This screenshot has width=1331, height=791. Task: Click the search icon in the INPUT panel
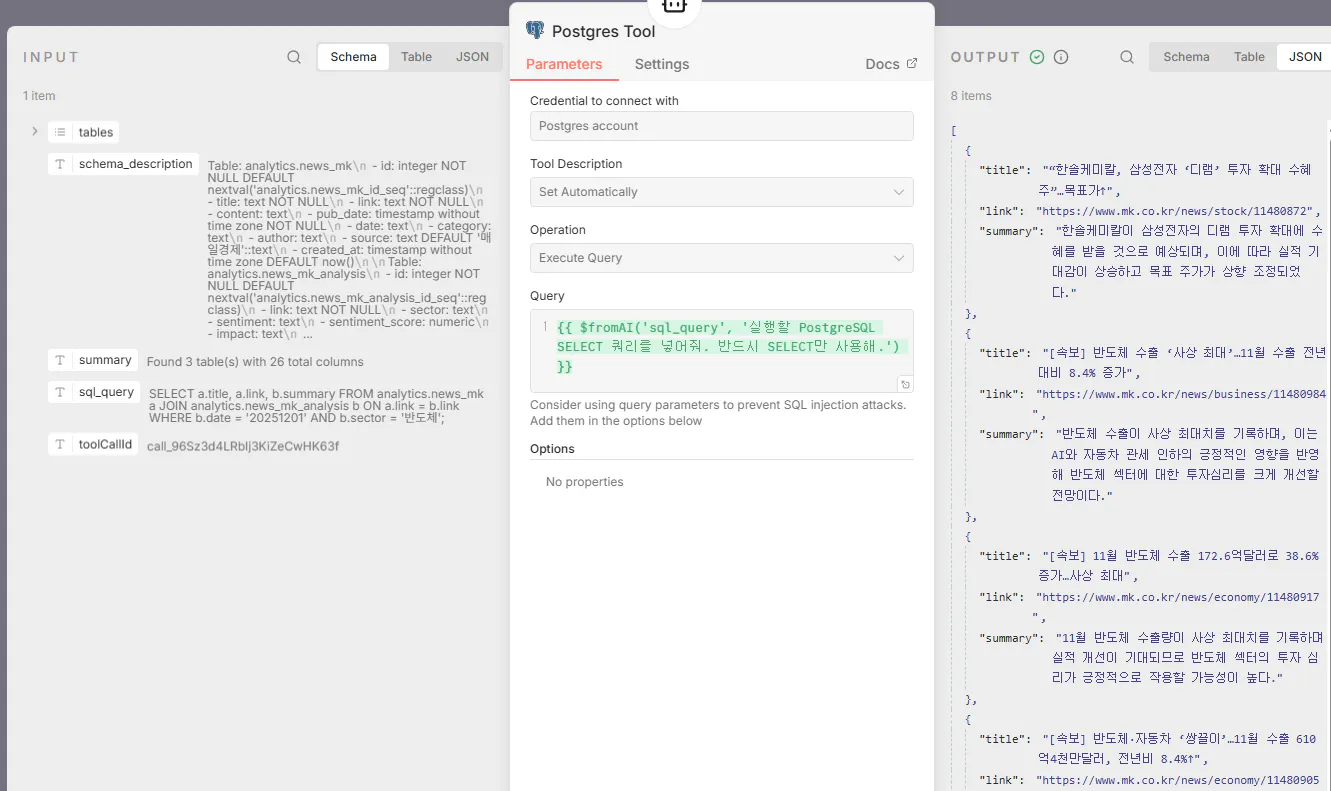[x=294, y=57]
